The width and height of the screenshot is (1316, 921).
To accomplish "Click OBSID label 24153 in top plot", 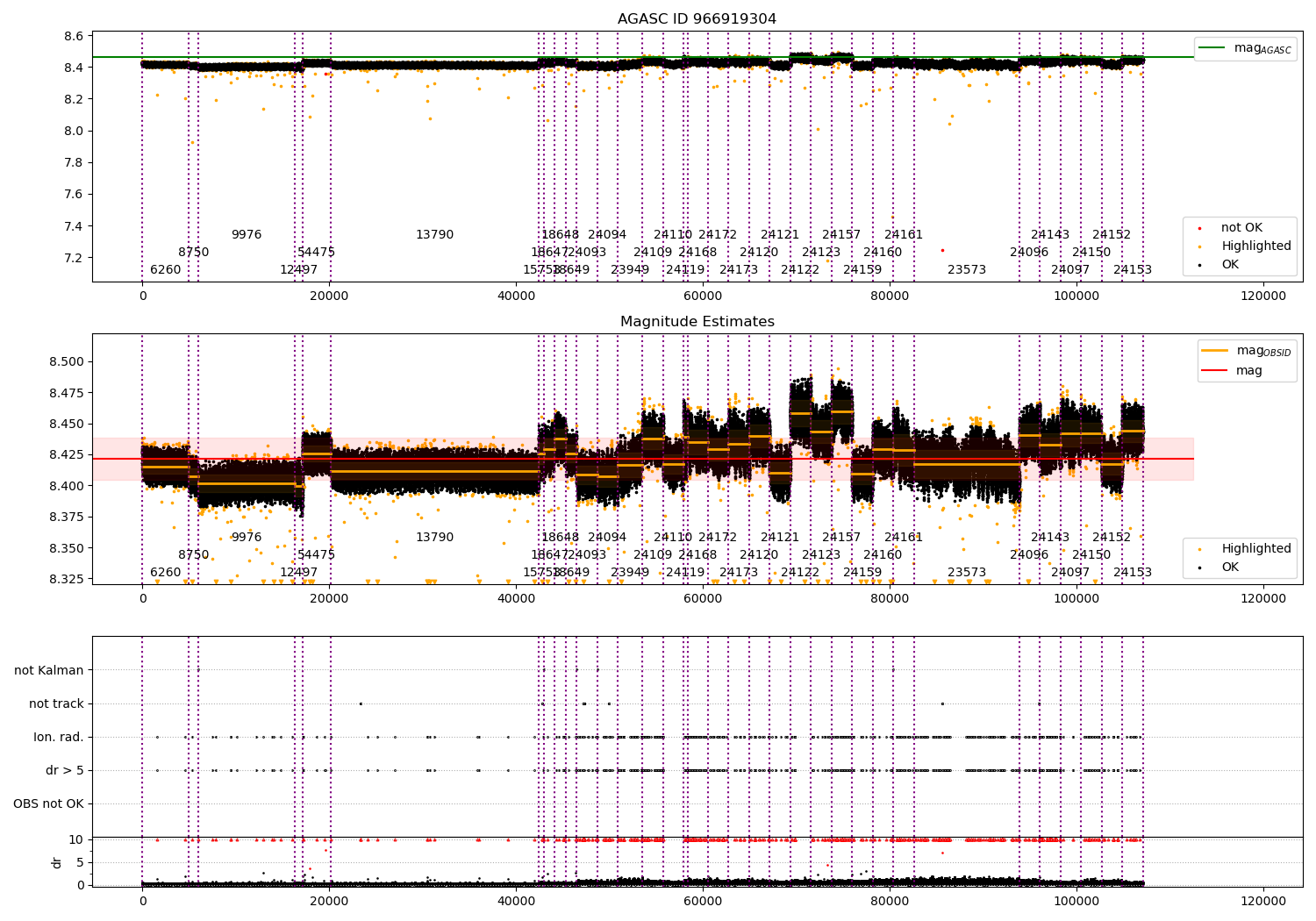I will pyautogui.click(x=1133, y=270).
